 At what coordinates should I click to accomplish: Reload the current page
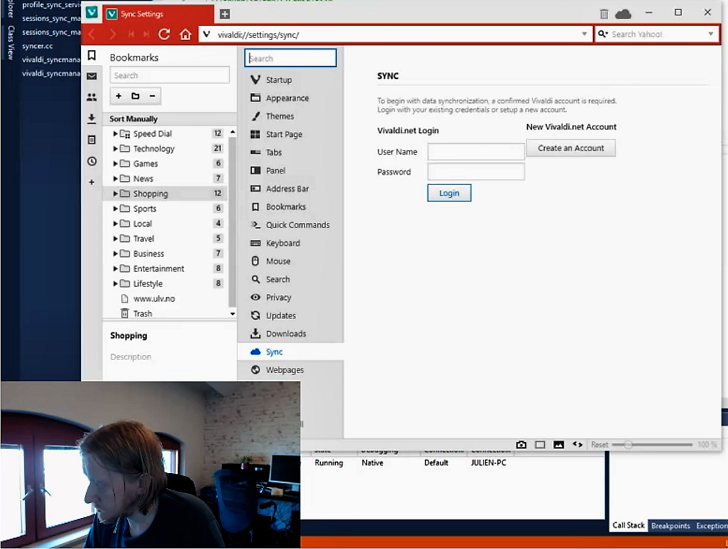click(x=164, y=34)
